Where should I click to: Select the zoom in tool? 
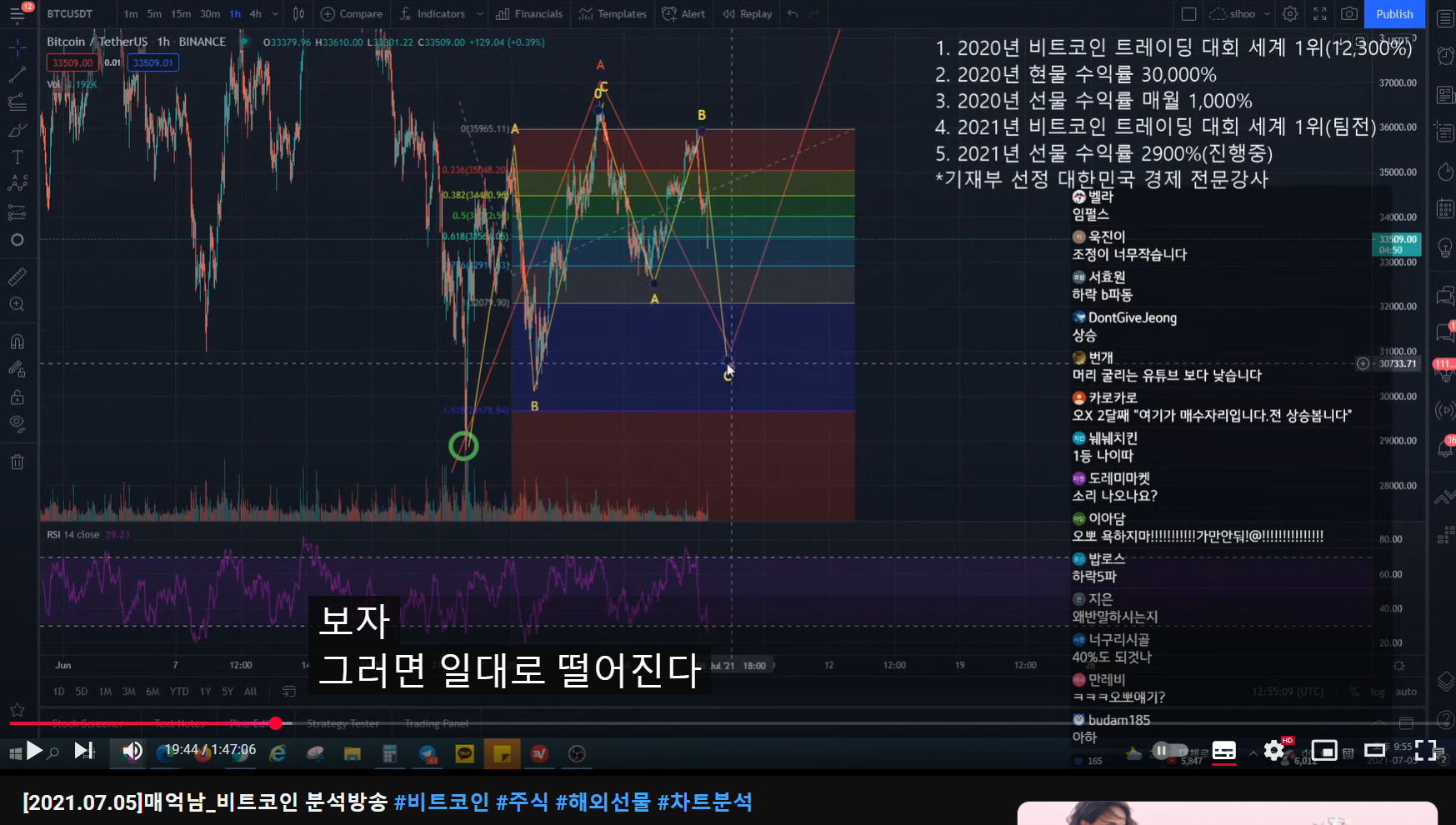tap(17, 304)
